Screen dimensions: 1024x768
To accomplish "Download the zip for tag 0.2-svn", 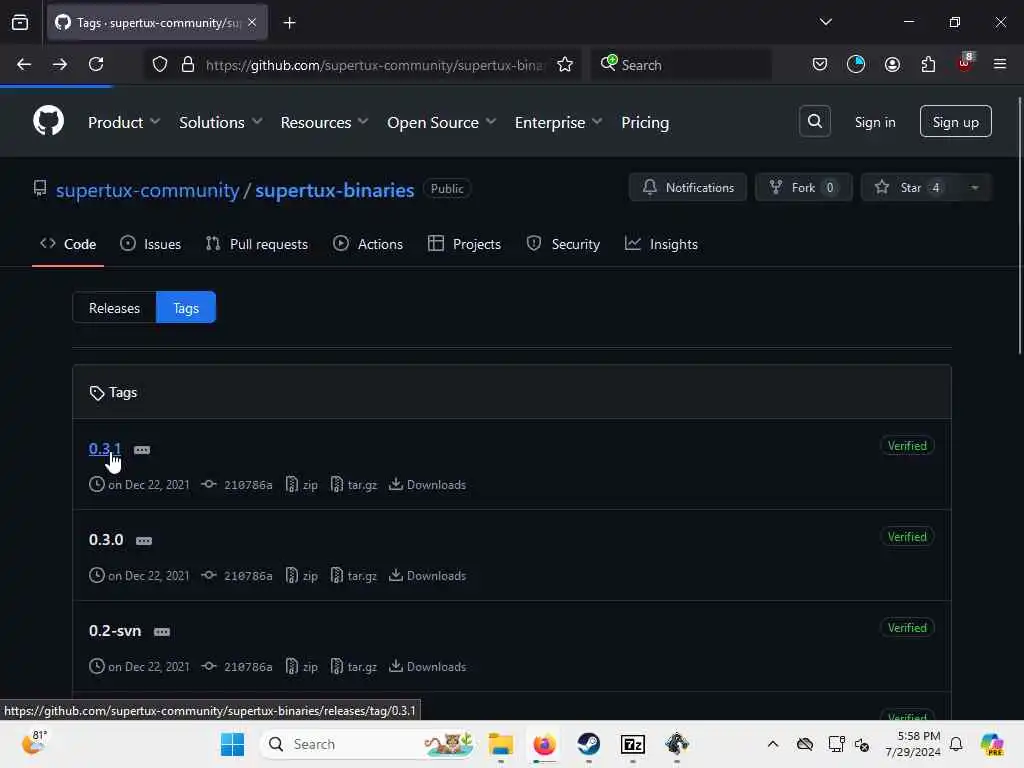I will 302,666.
